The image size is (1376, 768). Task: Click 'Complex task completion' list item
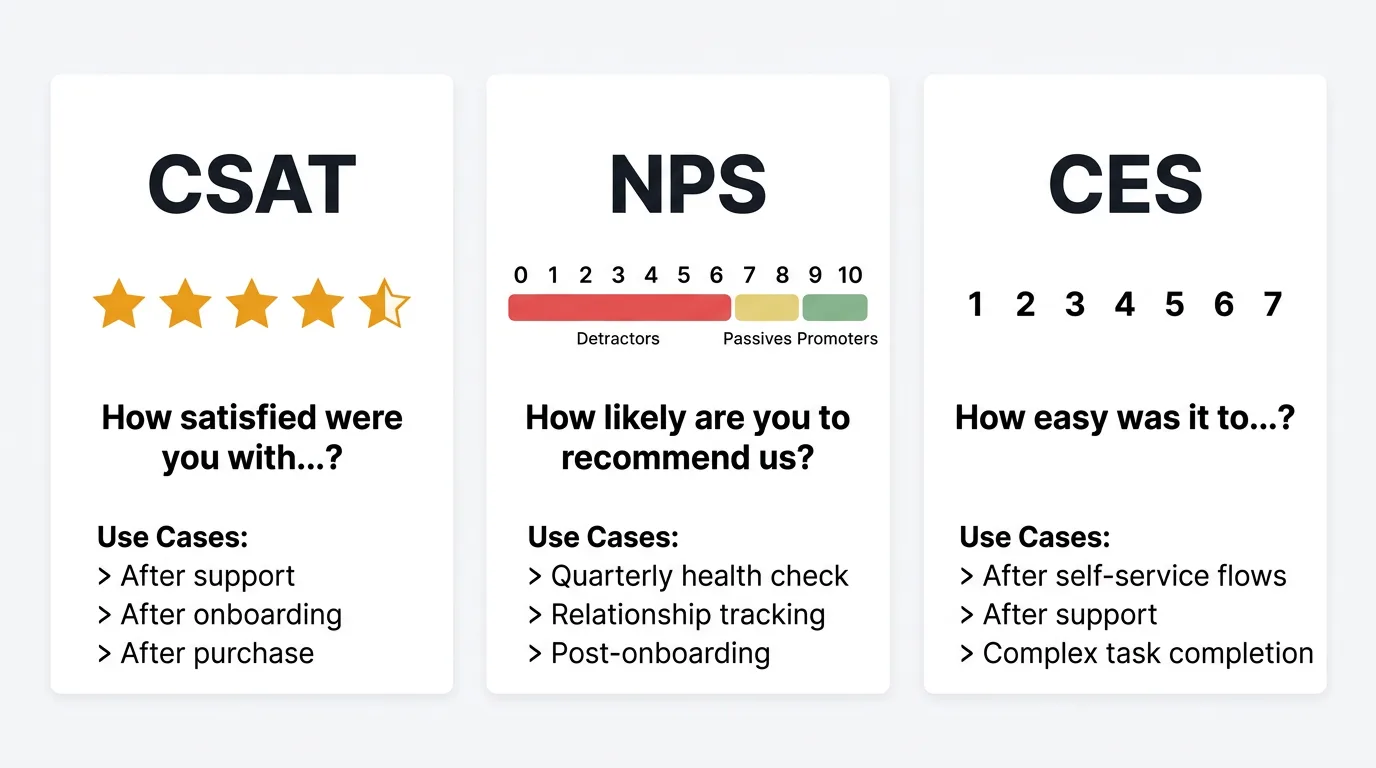1147,653
